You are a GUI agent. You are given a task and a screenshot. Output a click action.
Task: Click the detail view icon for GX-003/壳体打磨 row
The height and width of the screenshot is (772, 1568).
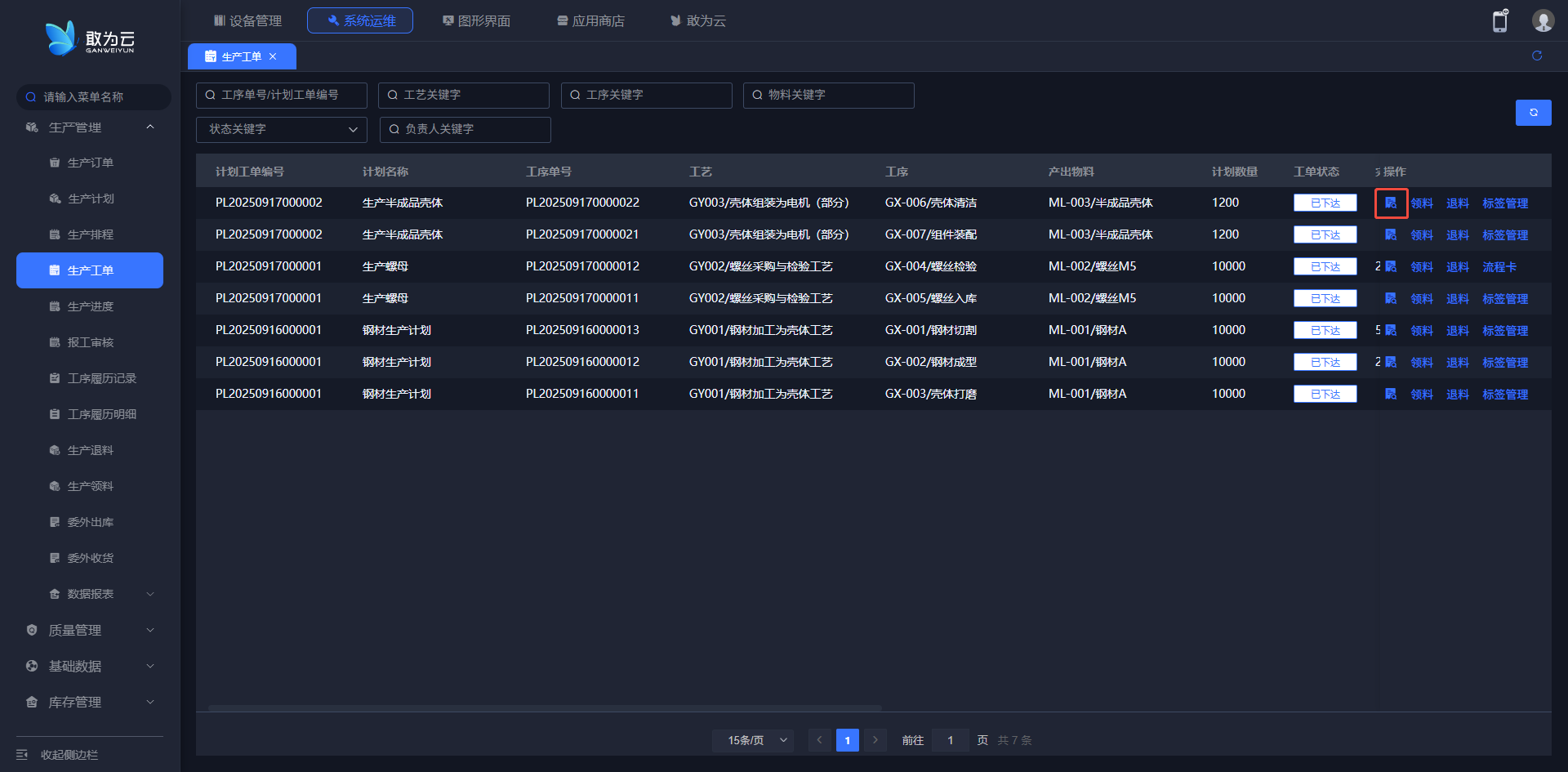click(x=1391, y=395)
